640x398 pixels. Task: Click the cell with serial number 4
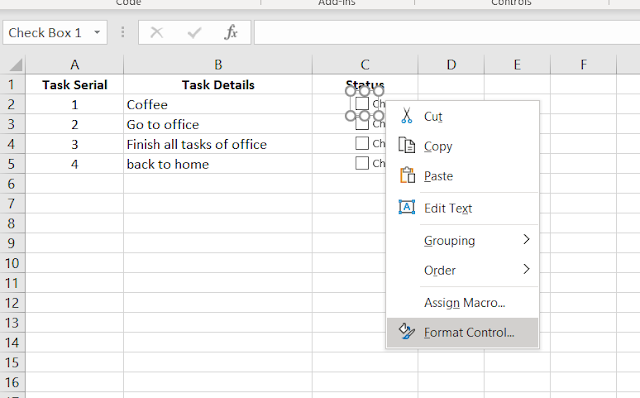point(75,164)
